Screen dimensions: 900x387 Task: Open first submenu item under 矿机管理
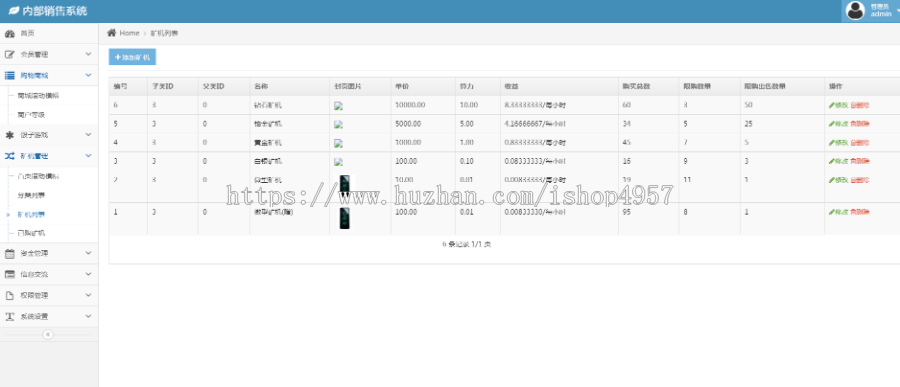pos(38,176)
